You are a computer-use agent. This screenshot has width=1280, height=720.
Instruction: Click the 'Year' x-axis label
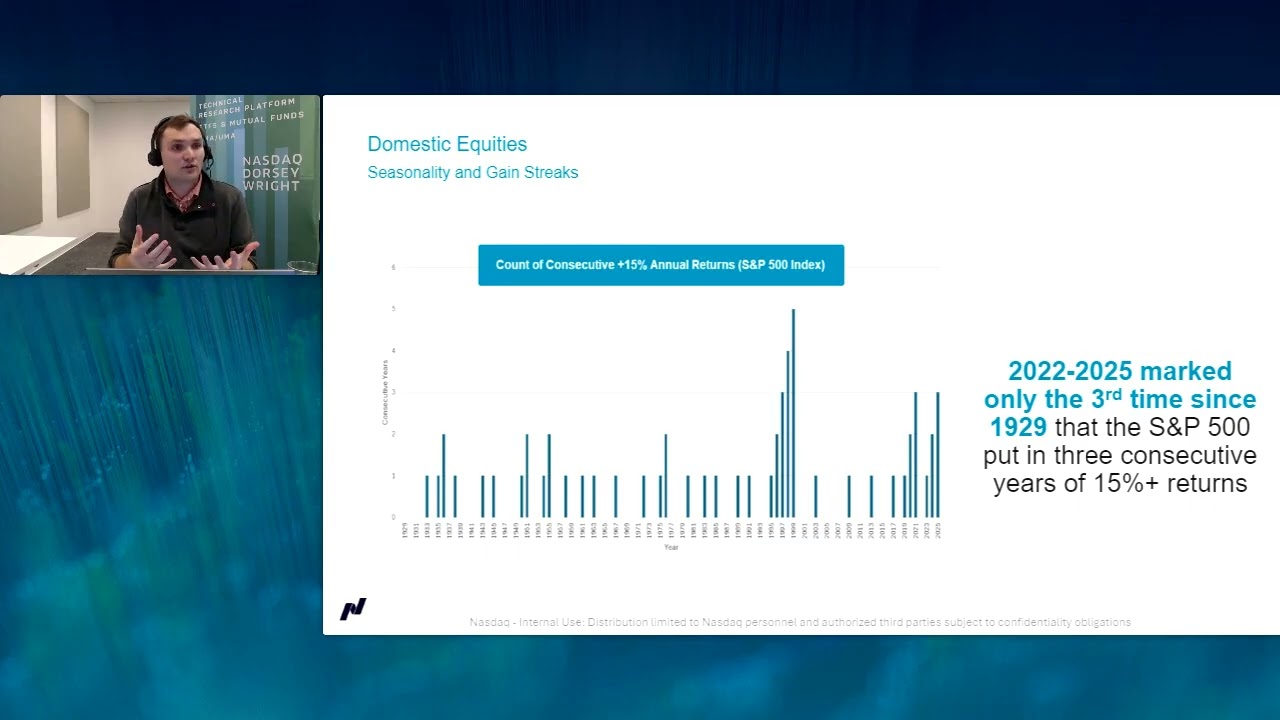coord(671,547)
